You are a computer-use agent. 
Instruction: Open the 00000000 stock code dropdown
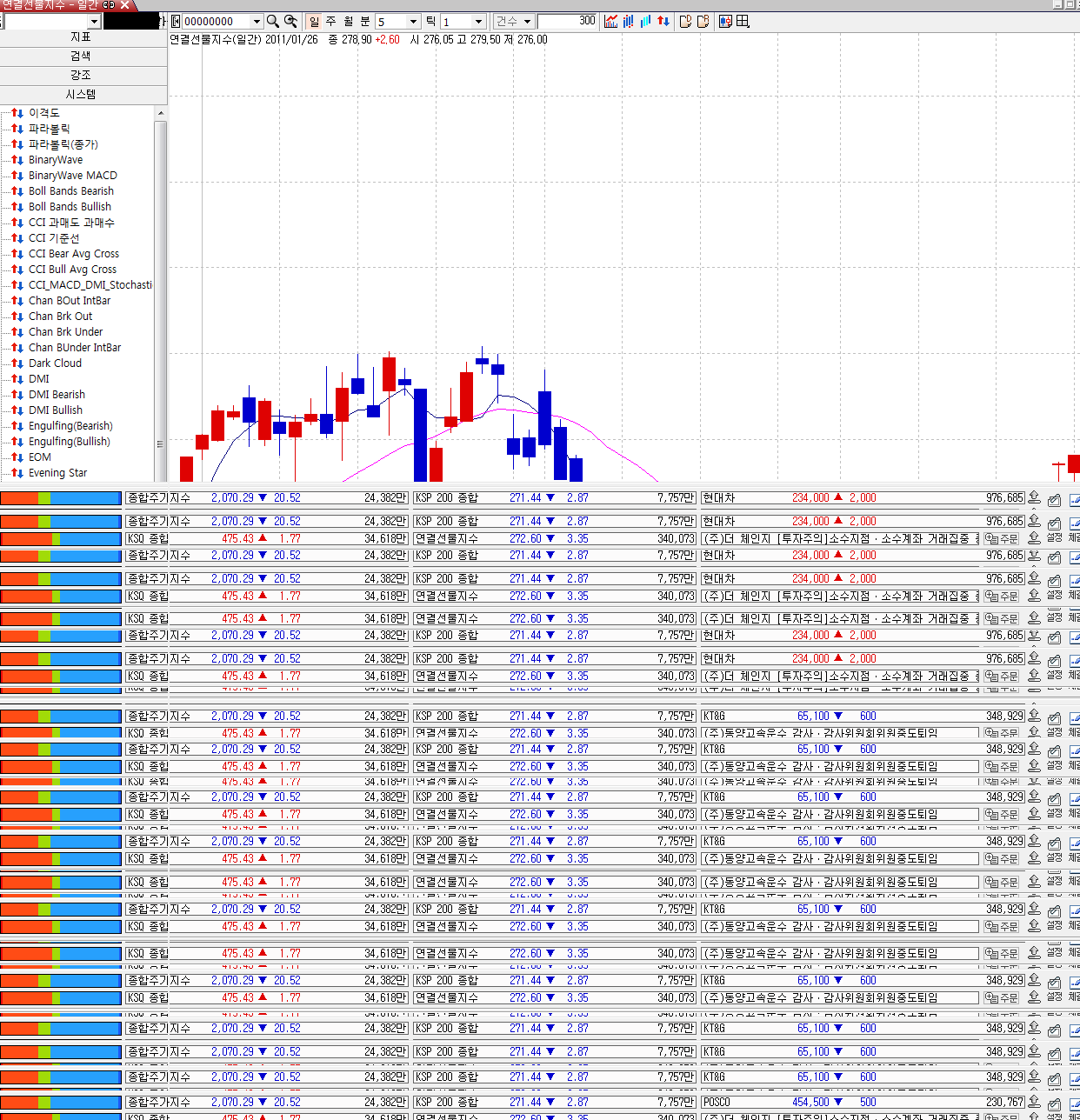coord(256,21)
